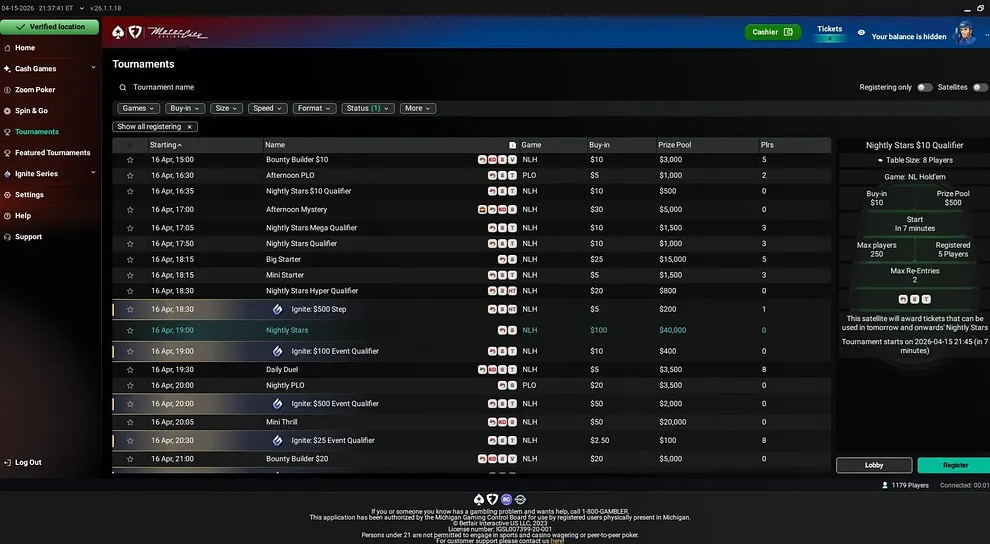Open Help from sidebar

click(x=23, y=216)
